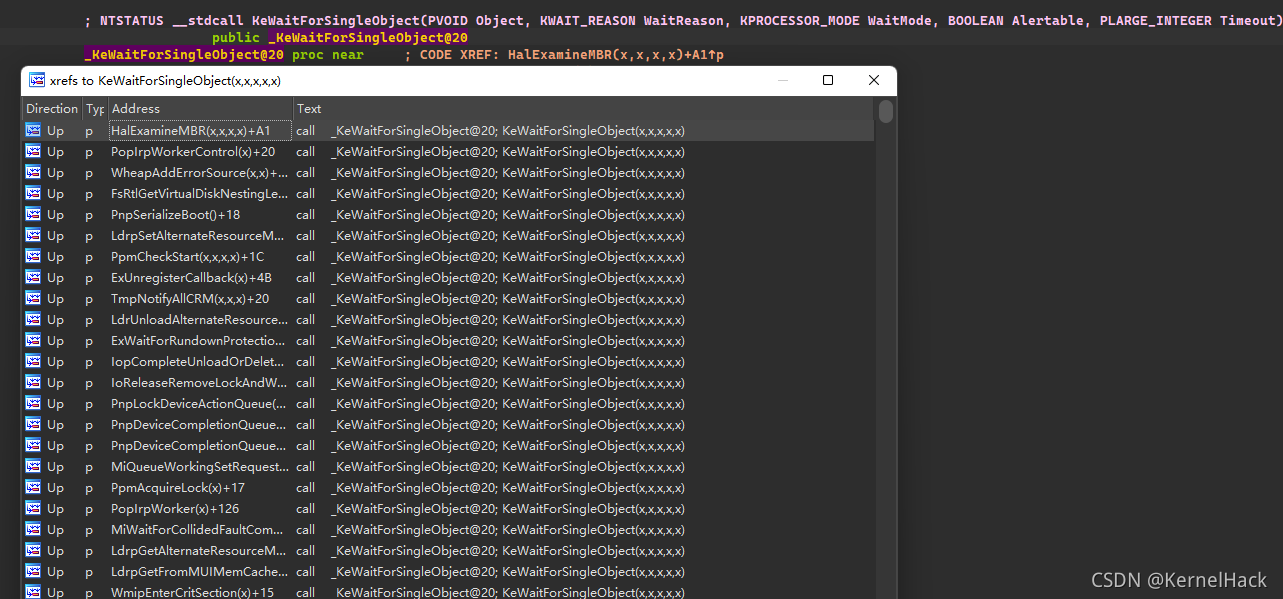Sort by the Type column header
The width and height of the screenshot is (1283, 599).
[94, 108]
